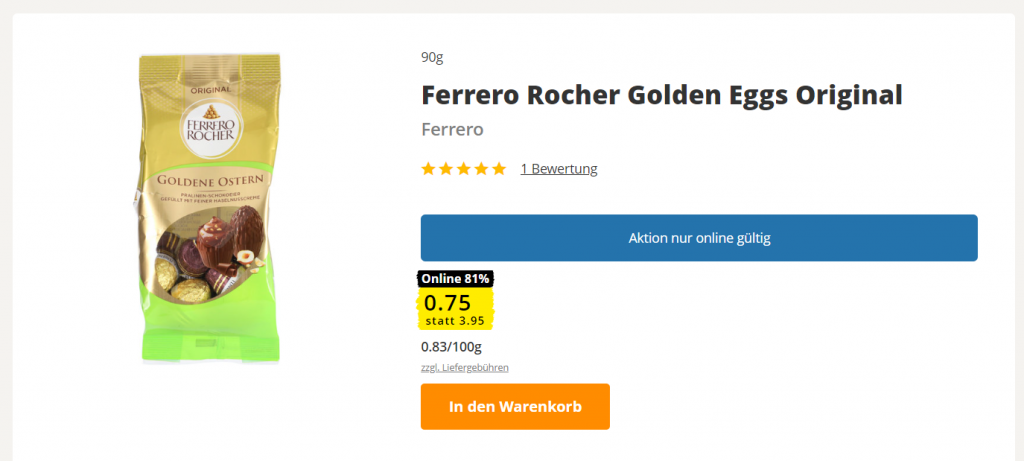1024x461 pixels.
Task: Click the blue Aktion nur online gültig banner
Action: pos(698,238)
